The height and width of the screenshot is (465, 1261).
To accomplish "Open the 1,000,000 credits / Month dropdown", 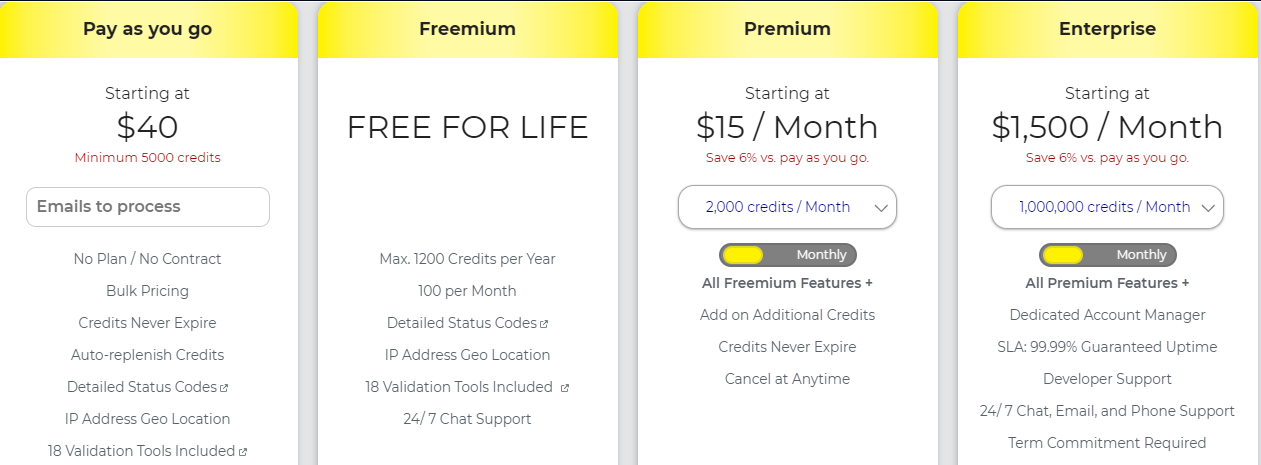I will click(1108, 207).
